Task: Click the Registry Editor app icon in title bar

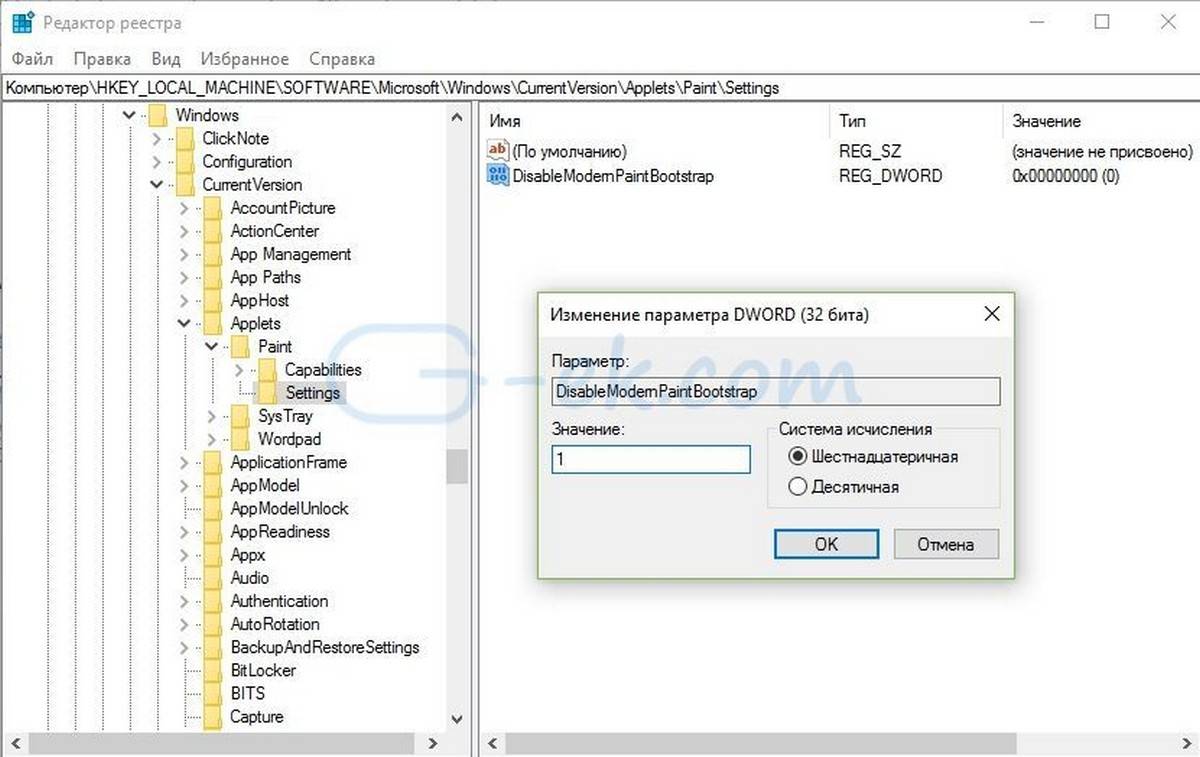Action: click(23, 21)
